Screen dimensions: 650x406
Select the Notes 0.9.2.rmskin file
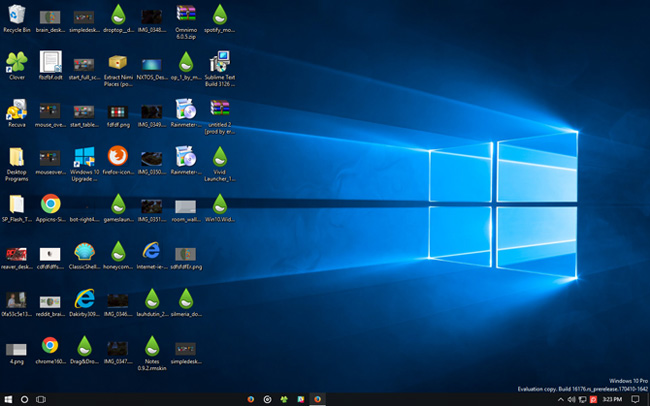coord(152,345)
